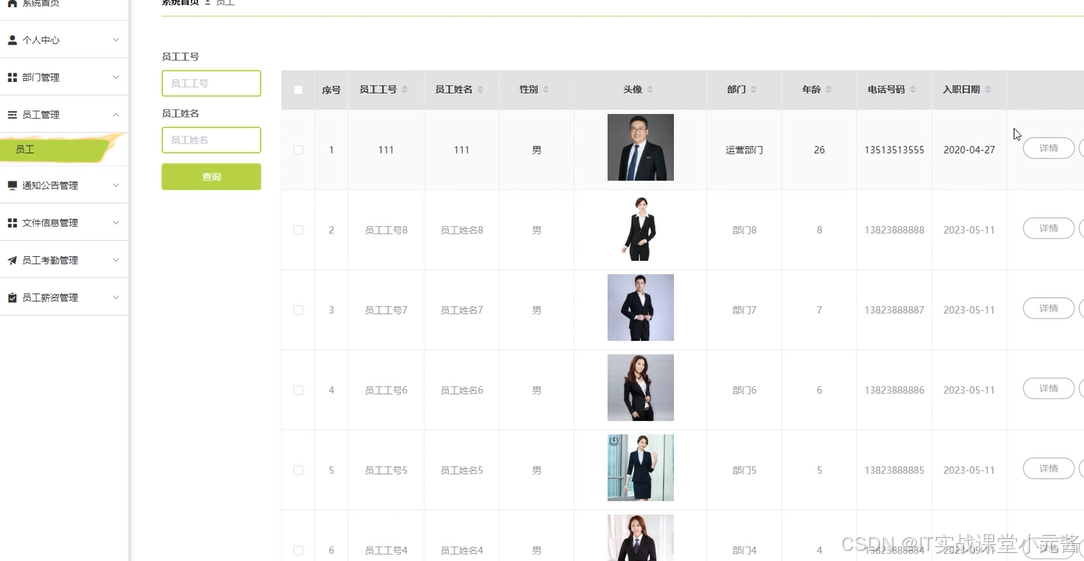Sort by 员工工号 column arrows

coord(404,90)
